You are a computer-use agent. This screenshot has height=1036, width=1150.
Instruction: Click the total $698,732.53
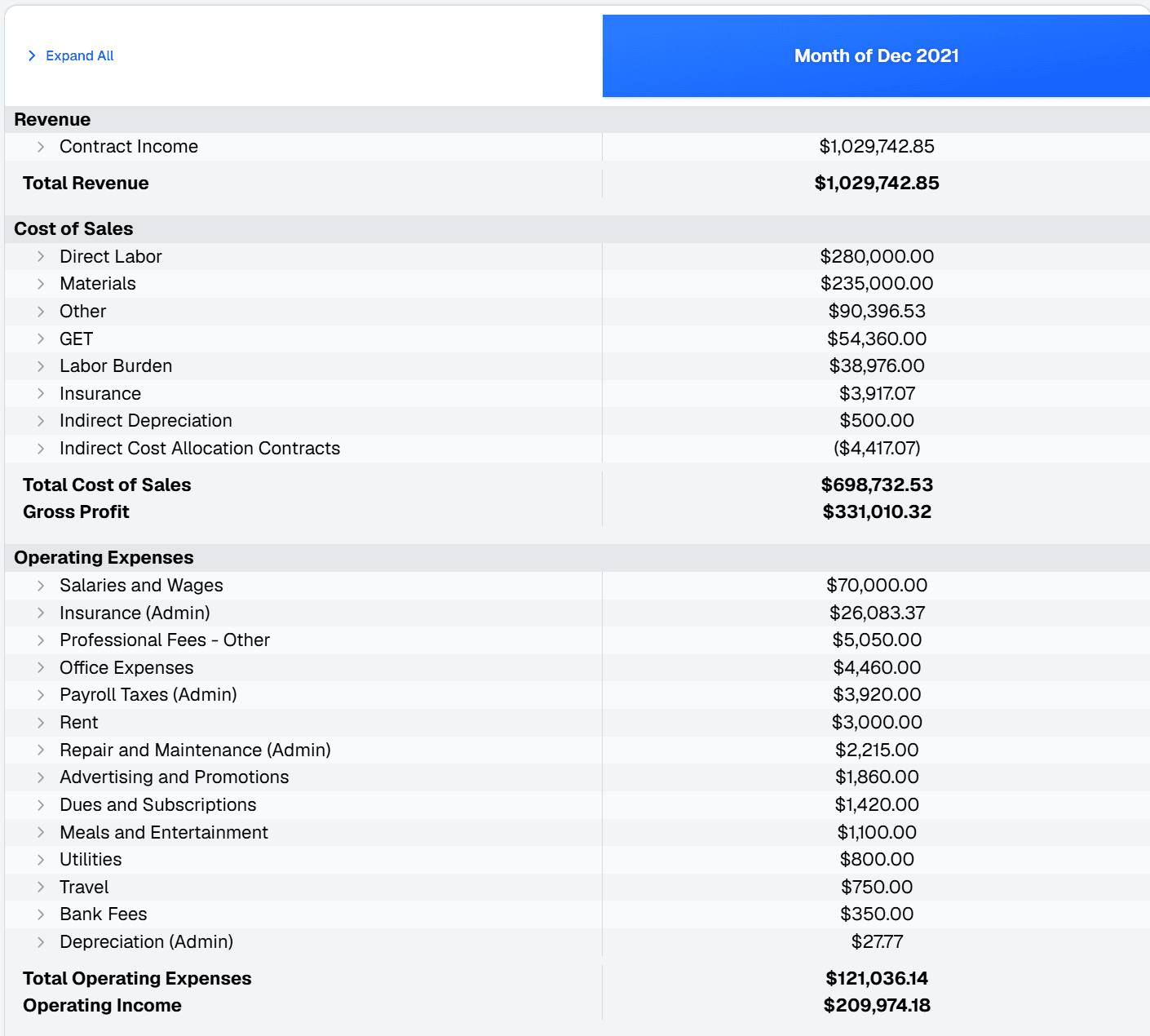pyautogui.click(x=877, y=485)
